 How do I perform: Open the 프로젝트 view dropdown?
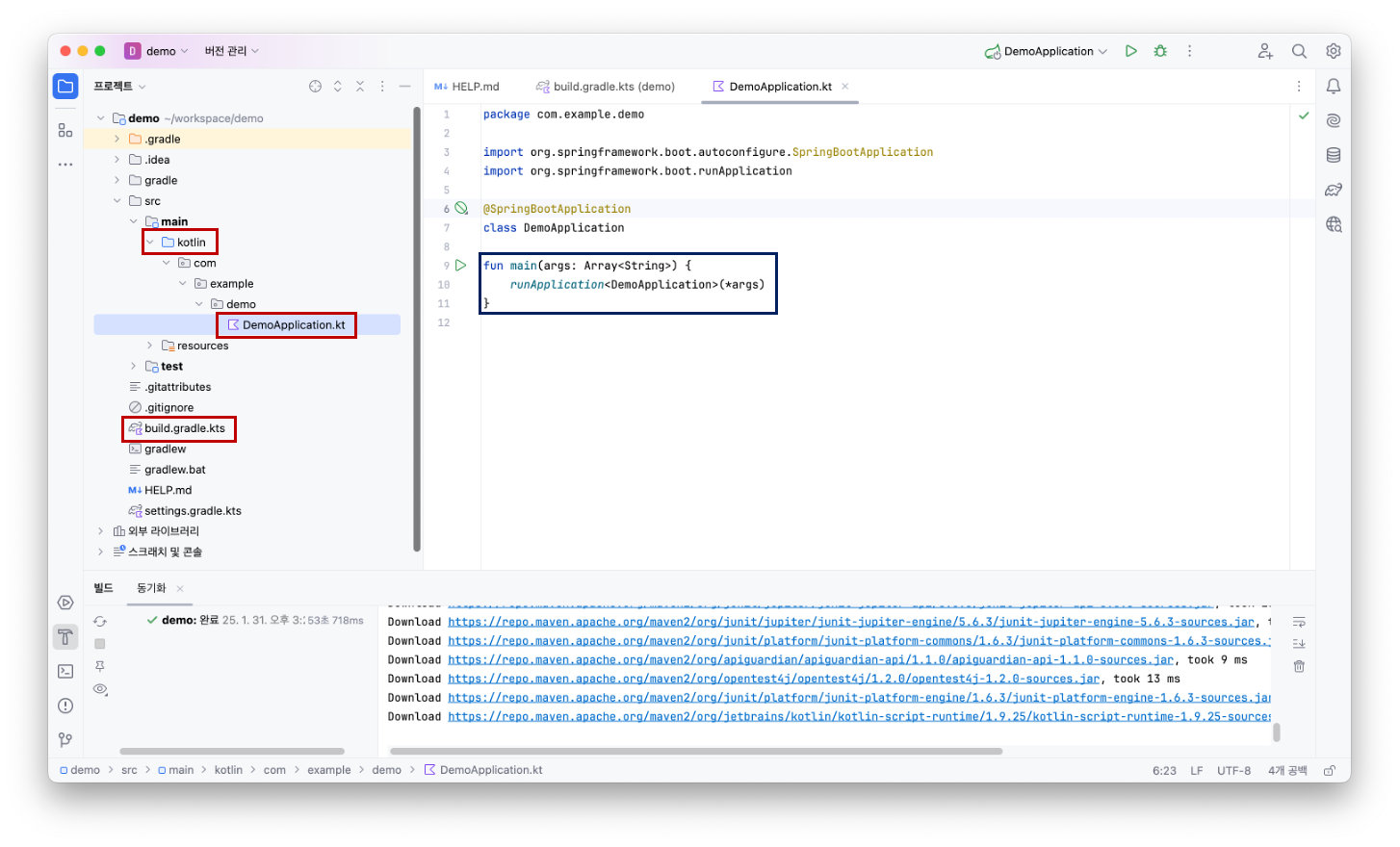(x=119, y=87)
